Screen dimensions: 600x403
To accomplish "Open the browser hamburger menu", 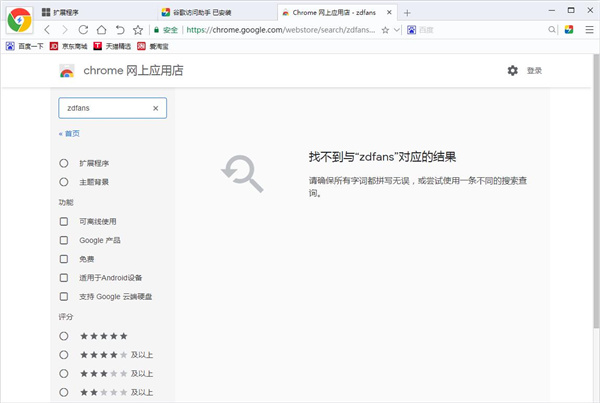I will point(589,30).
